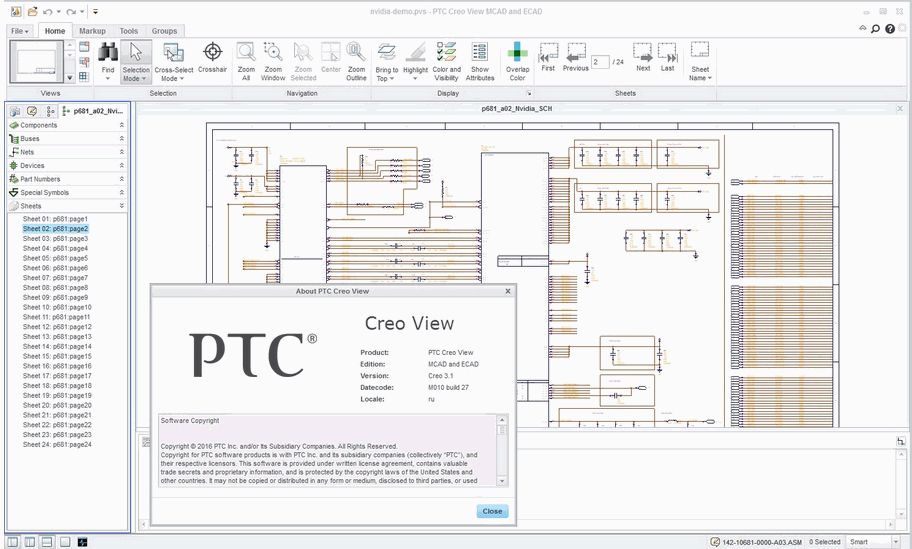Switch to the Tools tab
The height and width of the screenshot is (549, 912).
click(x=129, y=31)
